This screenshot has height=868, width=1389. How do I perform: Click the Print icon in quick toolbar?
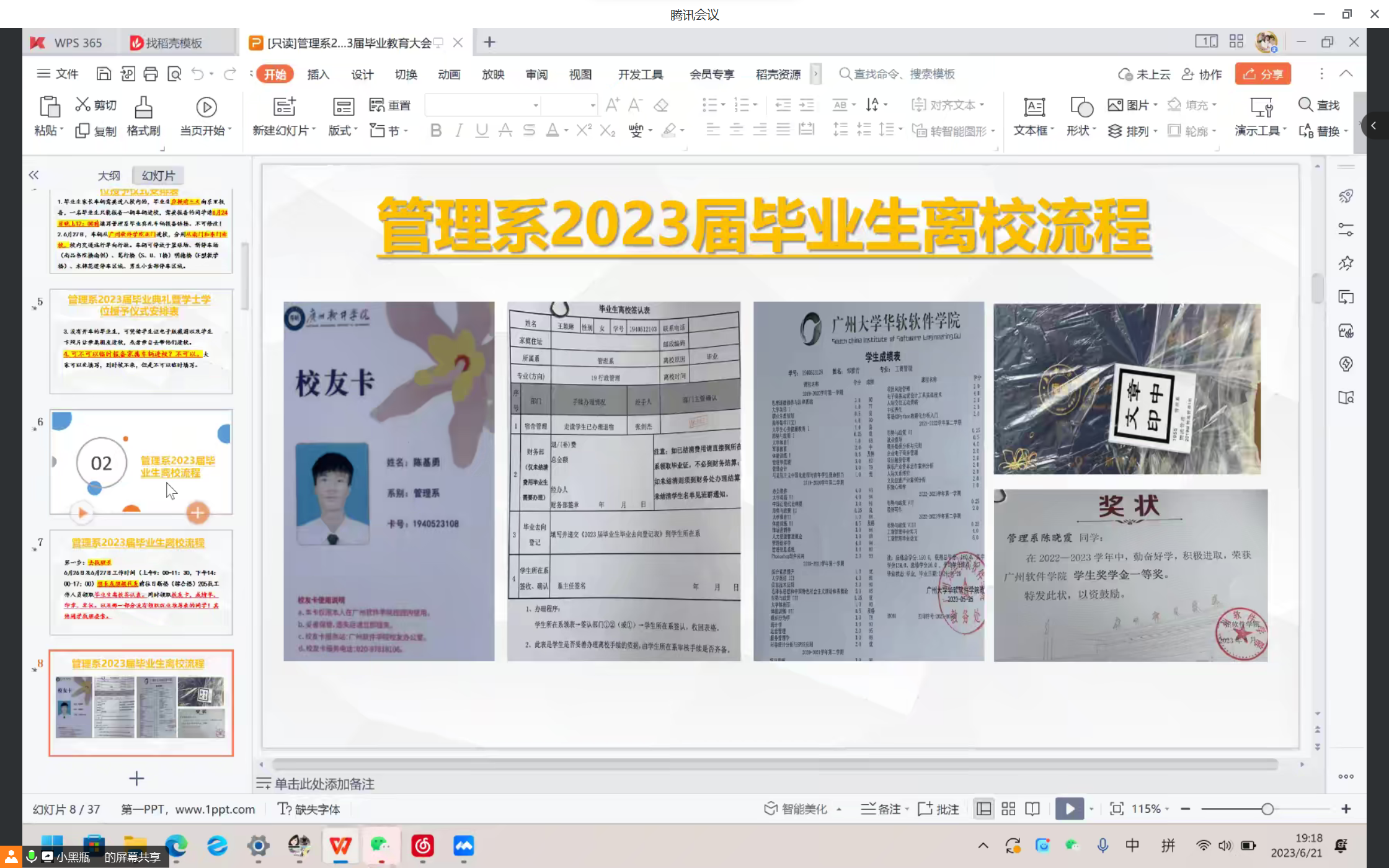(151, 74)
